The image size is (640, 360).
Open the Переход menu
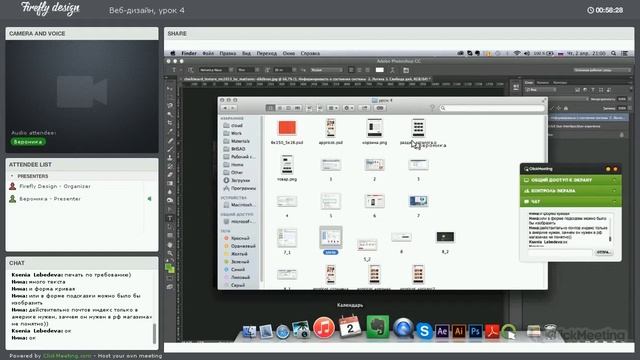(x=267, y=53)
